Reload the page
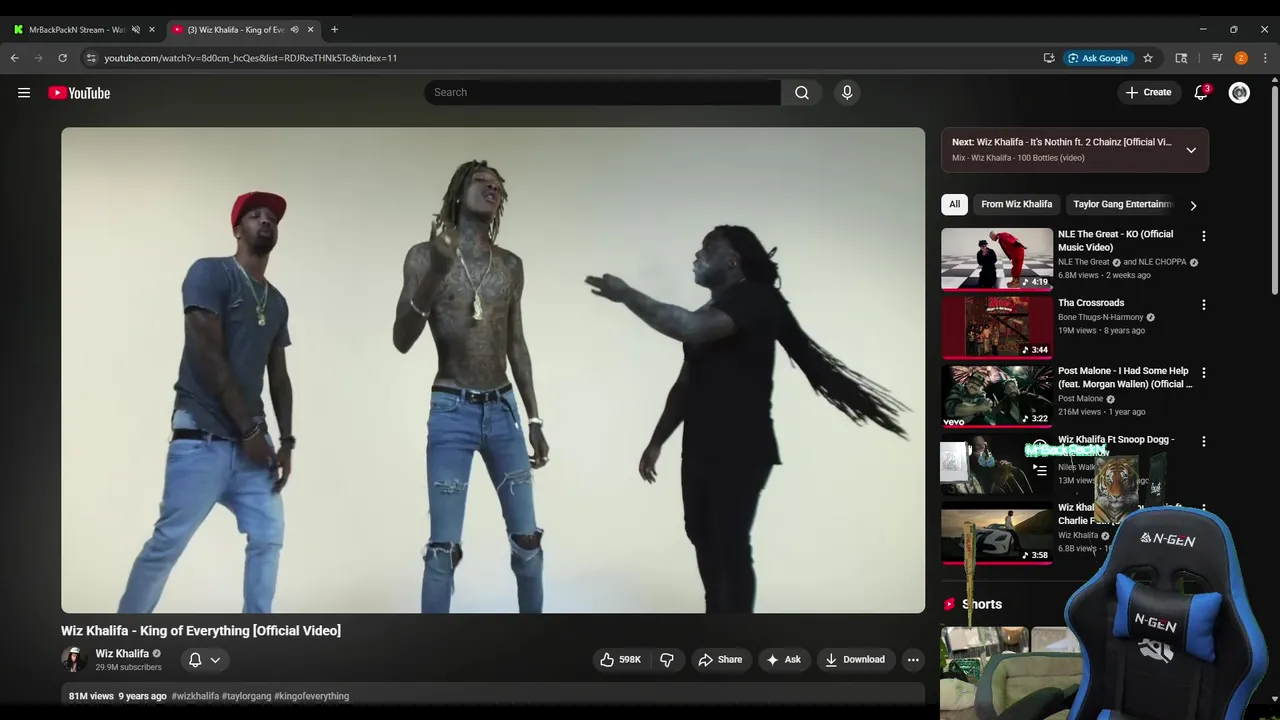The image size is (1280, 720). (62, 58)
